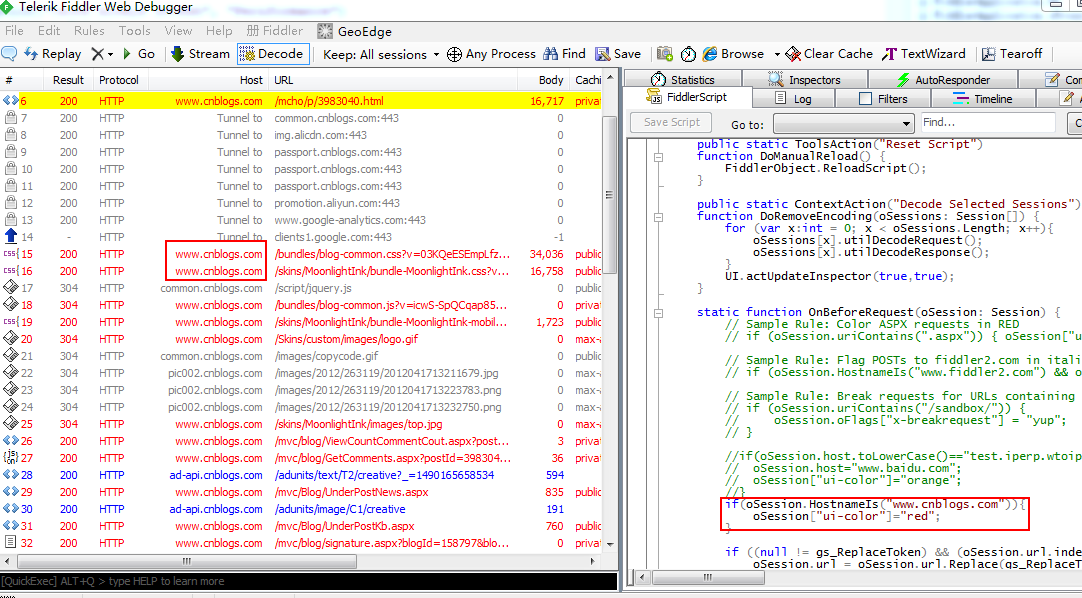1082x598 pixels.
Task: Sort sessions by URL column
Action: tap(393, 80)
